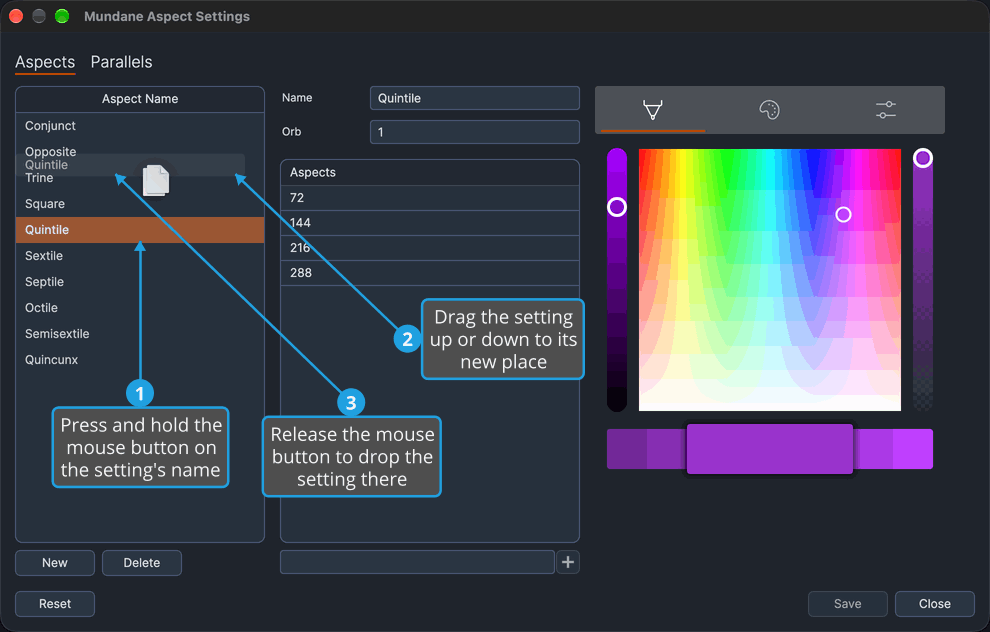Click the opacity slider handle
The height and width of the screenshot is (632, 990).
coord(922,158)
